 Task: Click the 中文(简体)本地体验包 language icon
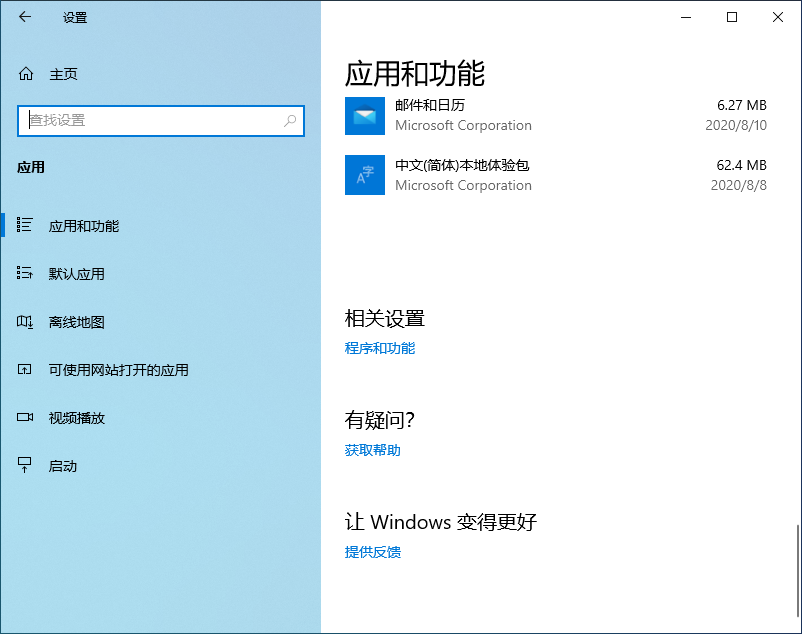(365, 175)
